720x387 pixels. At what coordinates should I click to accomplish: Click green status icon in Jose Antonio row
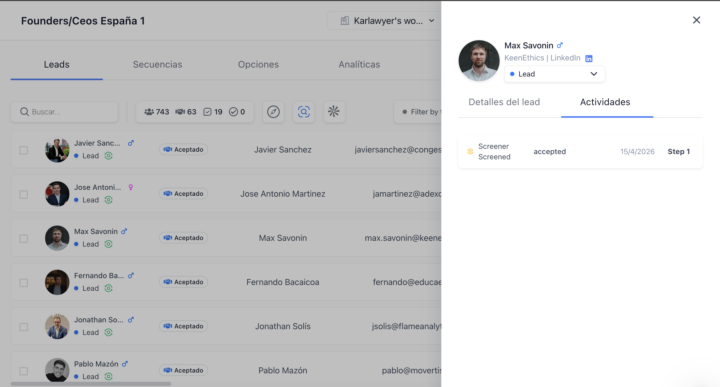108,200
